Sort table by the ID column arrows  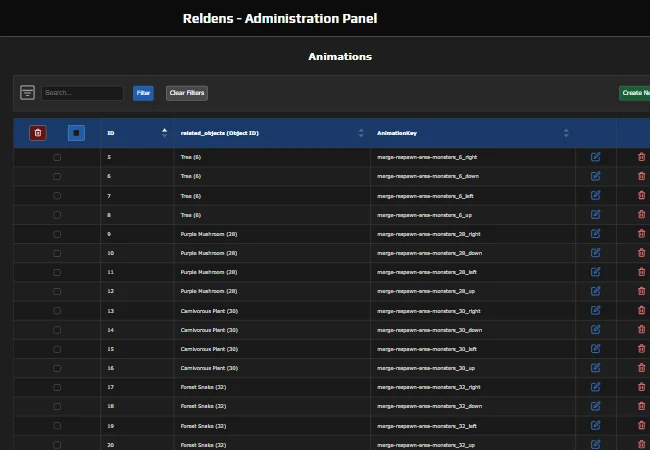click(165, 133)
